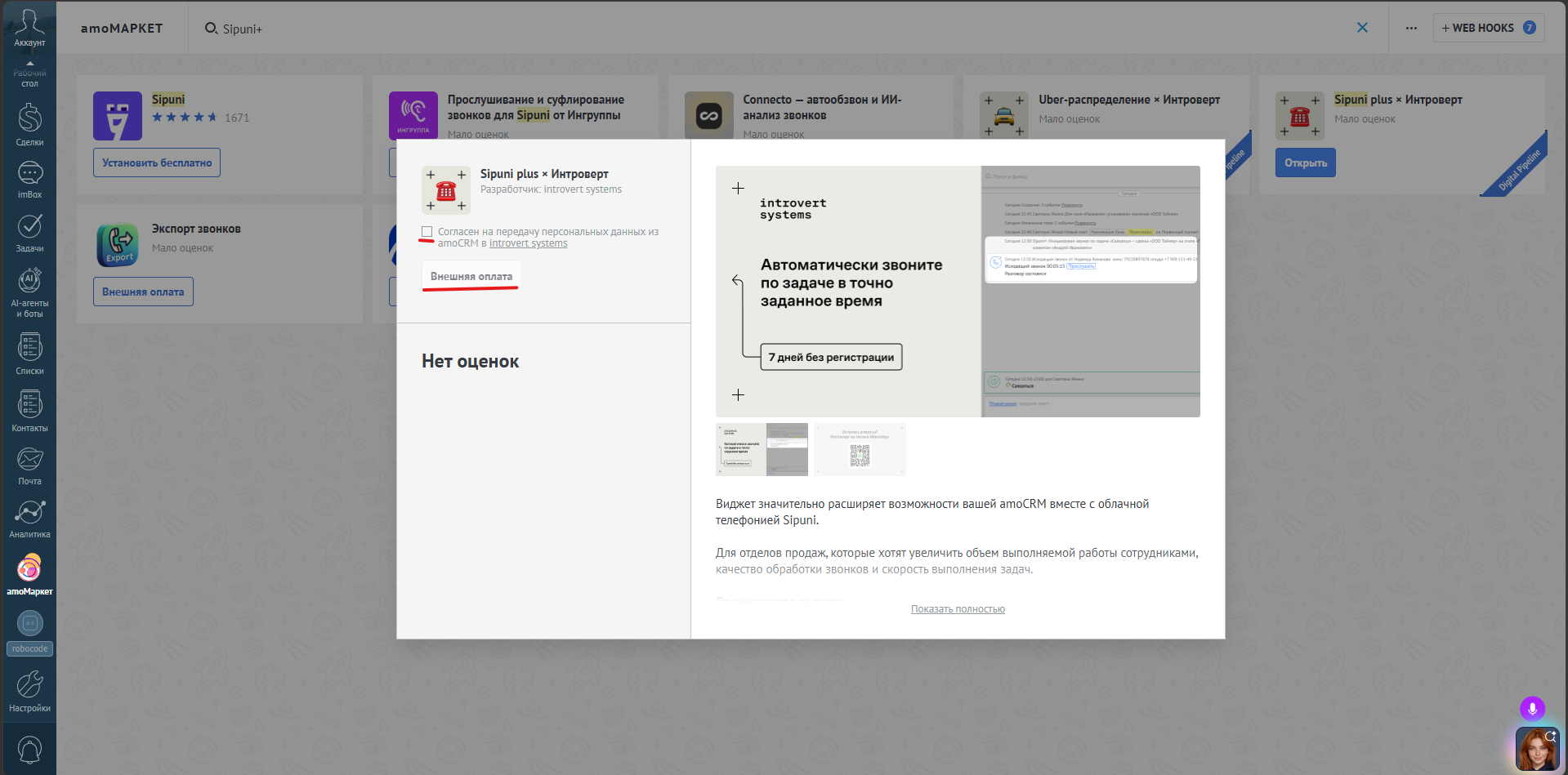The image size is (1568, 775).
Task: Click the Экспорт звонков Export logo
Action: point(118,245)
